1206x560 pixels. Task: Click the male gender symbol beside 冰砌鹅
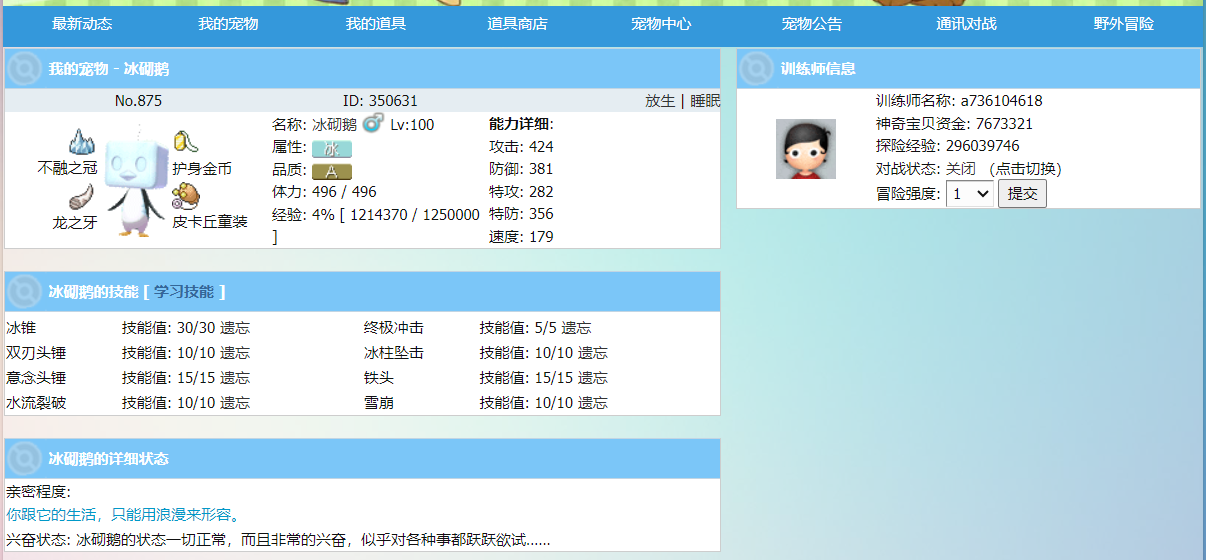coord(372,124)
